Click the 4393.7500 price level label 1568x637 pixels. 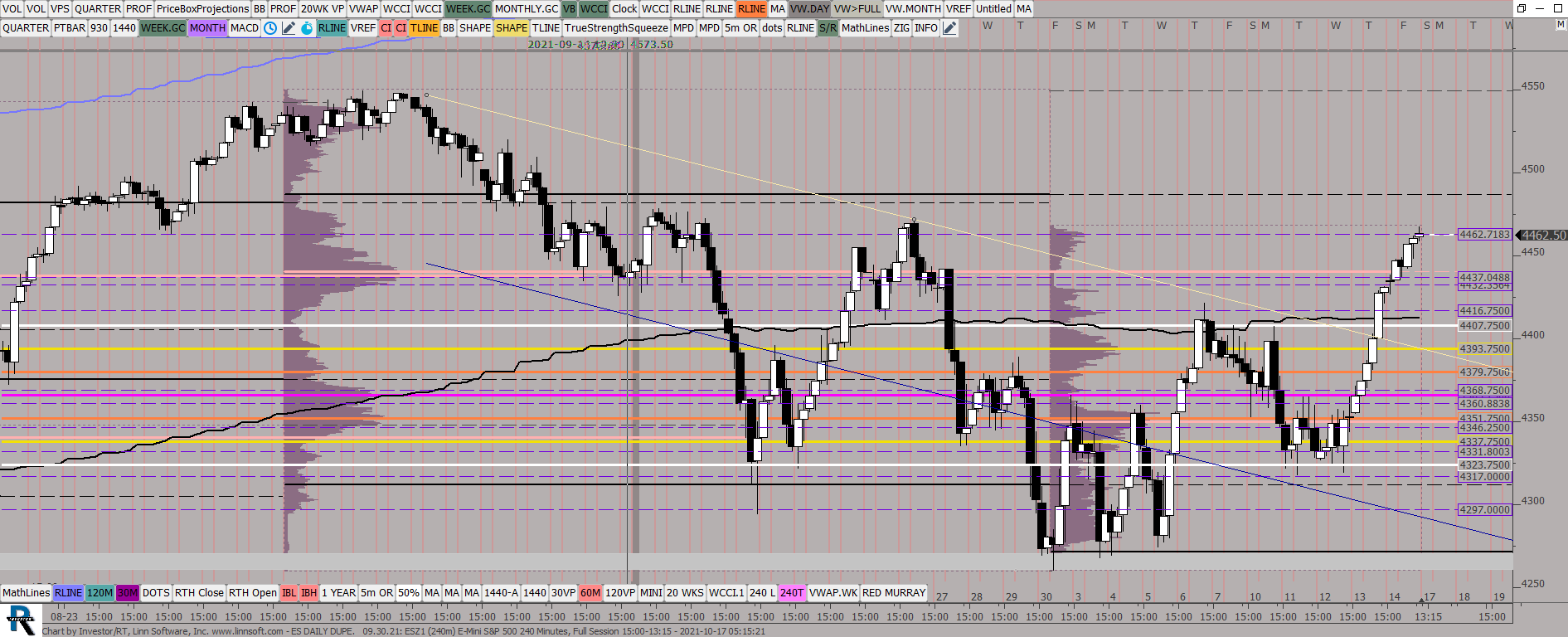pos(1485,349)
